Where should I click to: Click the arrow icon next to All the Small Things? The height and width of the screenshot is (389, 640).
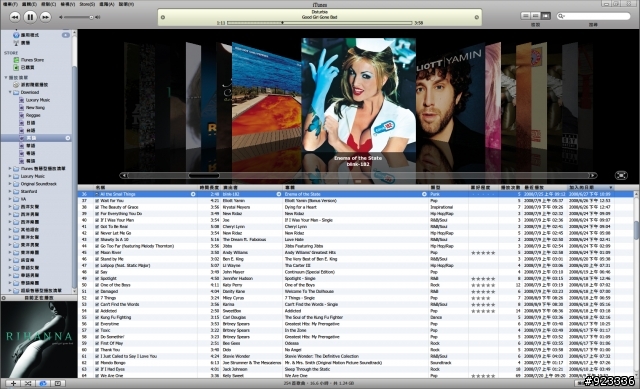(193, 194)
